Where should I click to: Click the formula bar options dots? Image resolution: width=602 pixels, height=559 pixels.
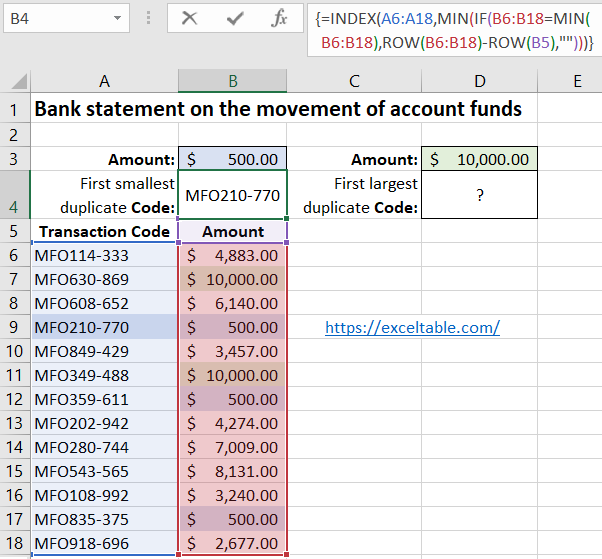pyautogui.click(x=148, y=18)
